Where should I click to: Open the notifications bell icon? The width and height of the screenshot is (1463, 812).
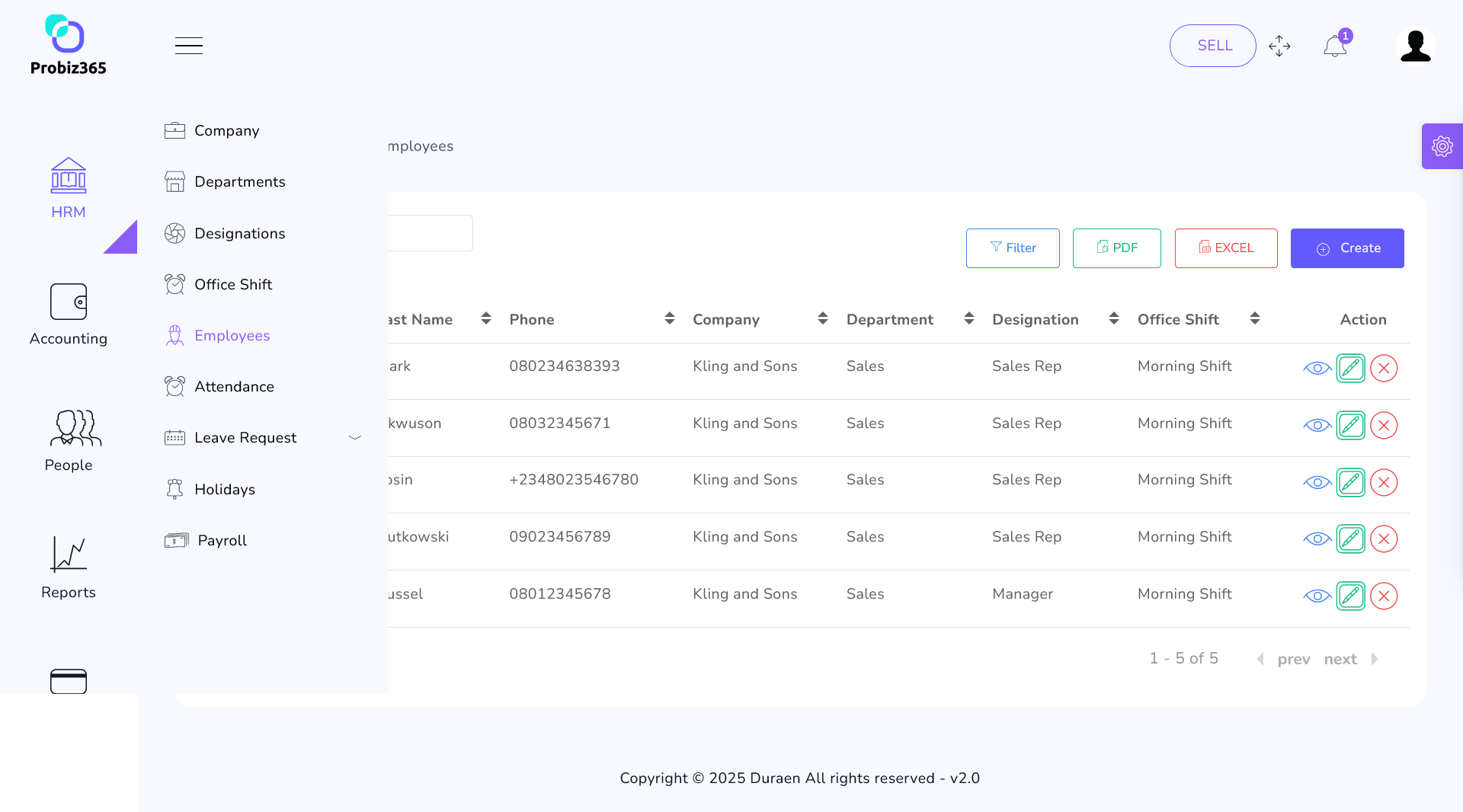(x=1334, y=46)
